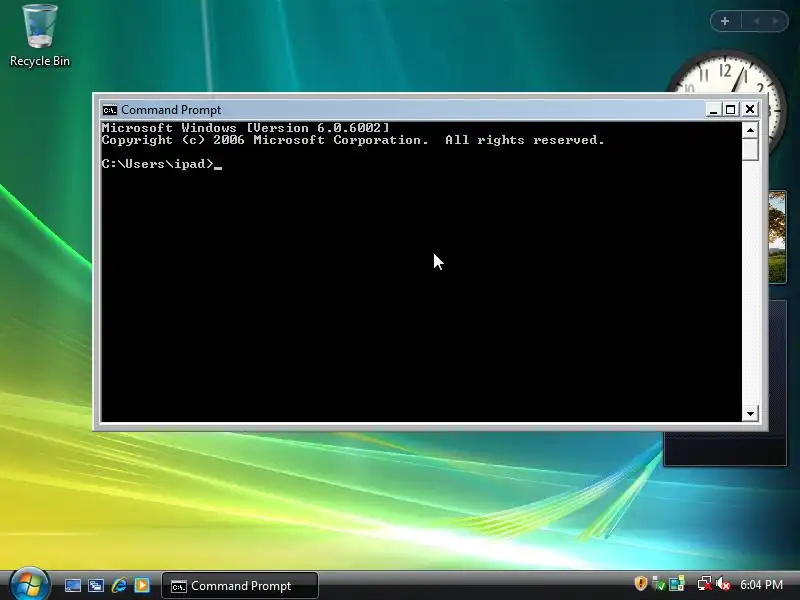Click the sidebar add gadgets plus button

725,21
